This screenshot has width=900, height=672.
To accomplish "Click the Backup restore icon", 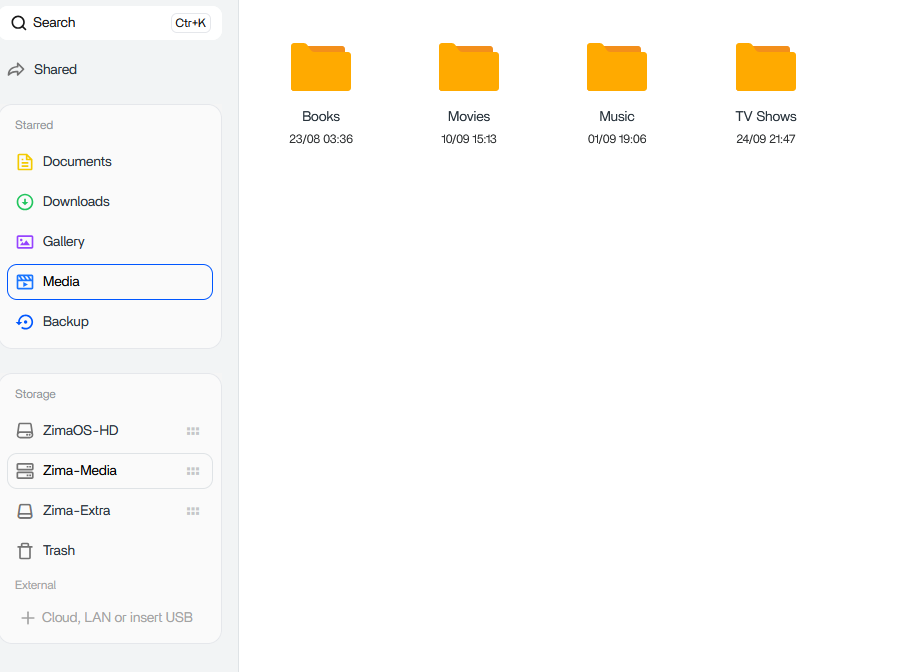I will 25,322.
